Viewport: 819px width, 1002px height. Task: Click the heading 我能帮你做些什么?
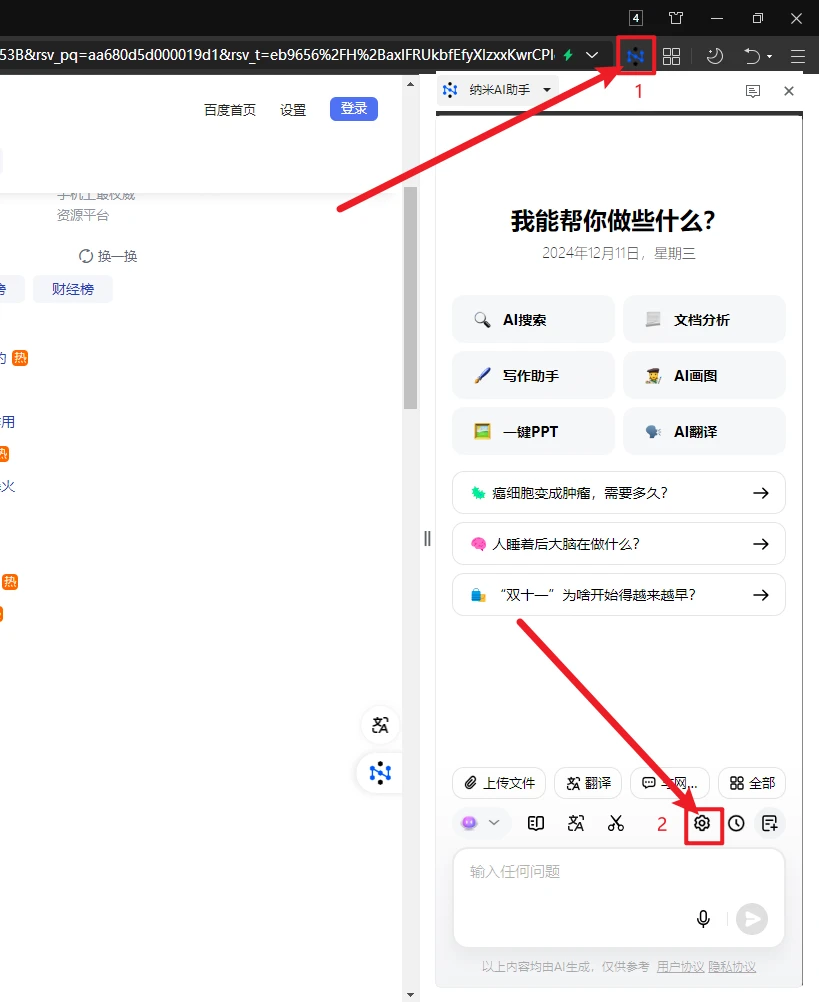click(x=613, y=221)
